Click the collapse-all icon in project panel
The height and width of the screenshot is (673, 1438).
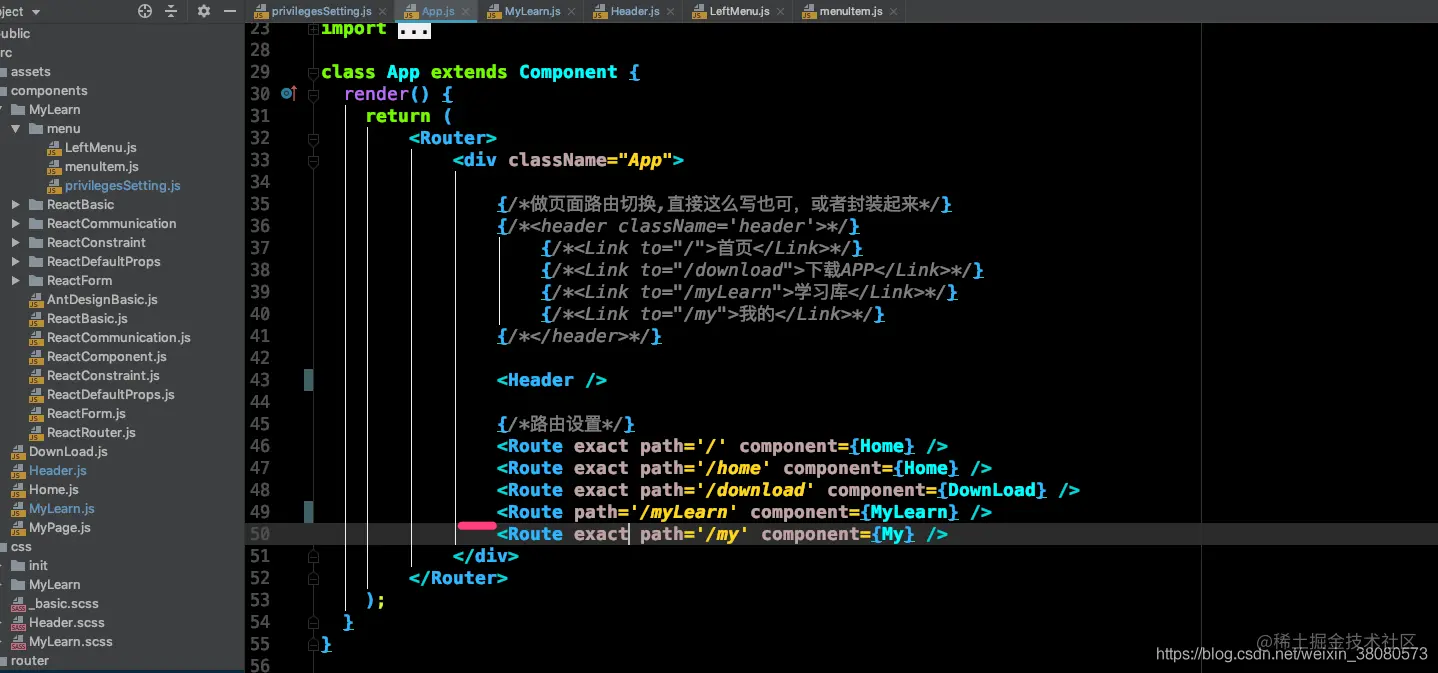(171, 11)
